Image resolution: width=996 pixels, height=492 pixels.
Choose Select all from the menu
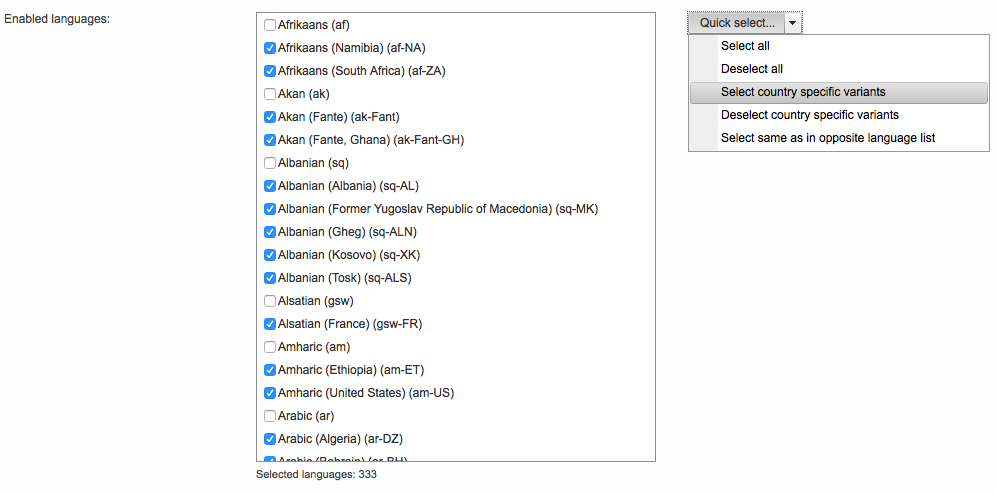click(745, 46)
